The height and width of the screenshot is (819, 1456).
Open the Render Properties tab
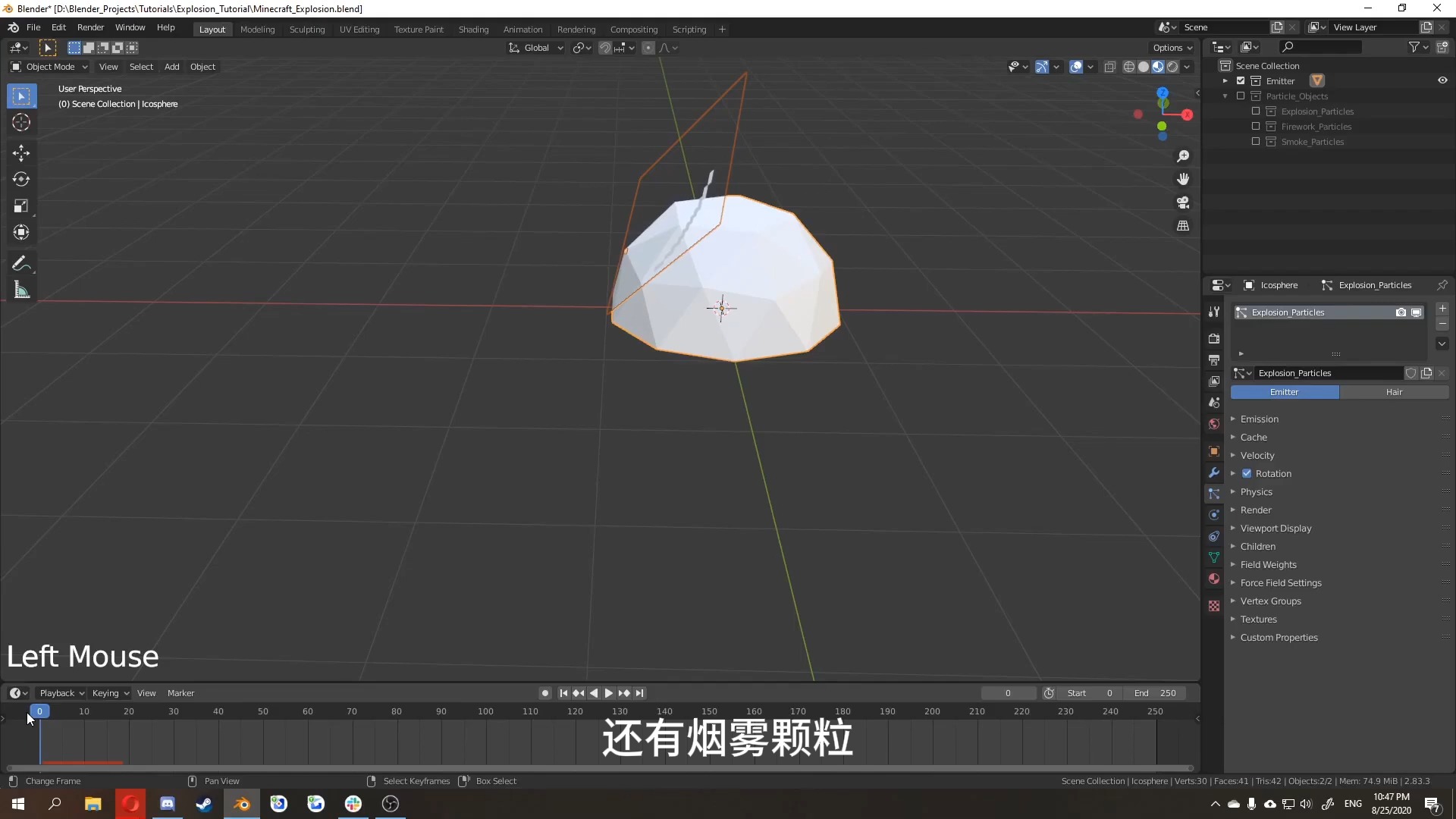coord(1214,338)
